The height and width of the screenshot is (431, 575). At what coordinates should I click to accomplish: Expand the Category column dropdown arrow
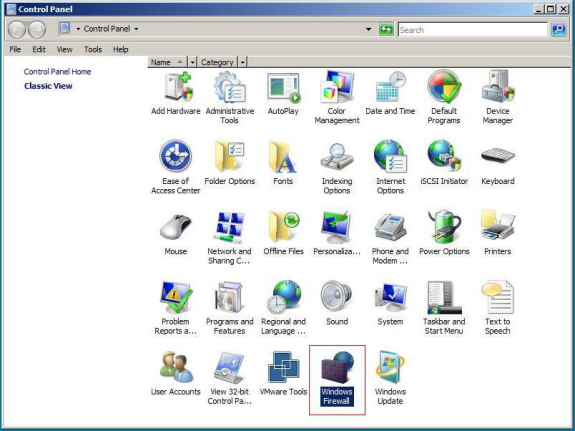click(243, 62)
